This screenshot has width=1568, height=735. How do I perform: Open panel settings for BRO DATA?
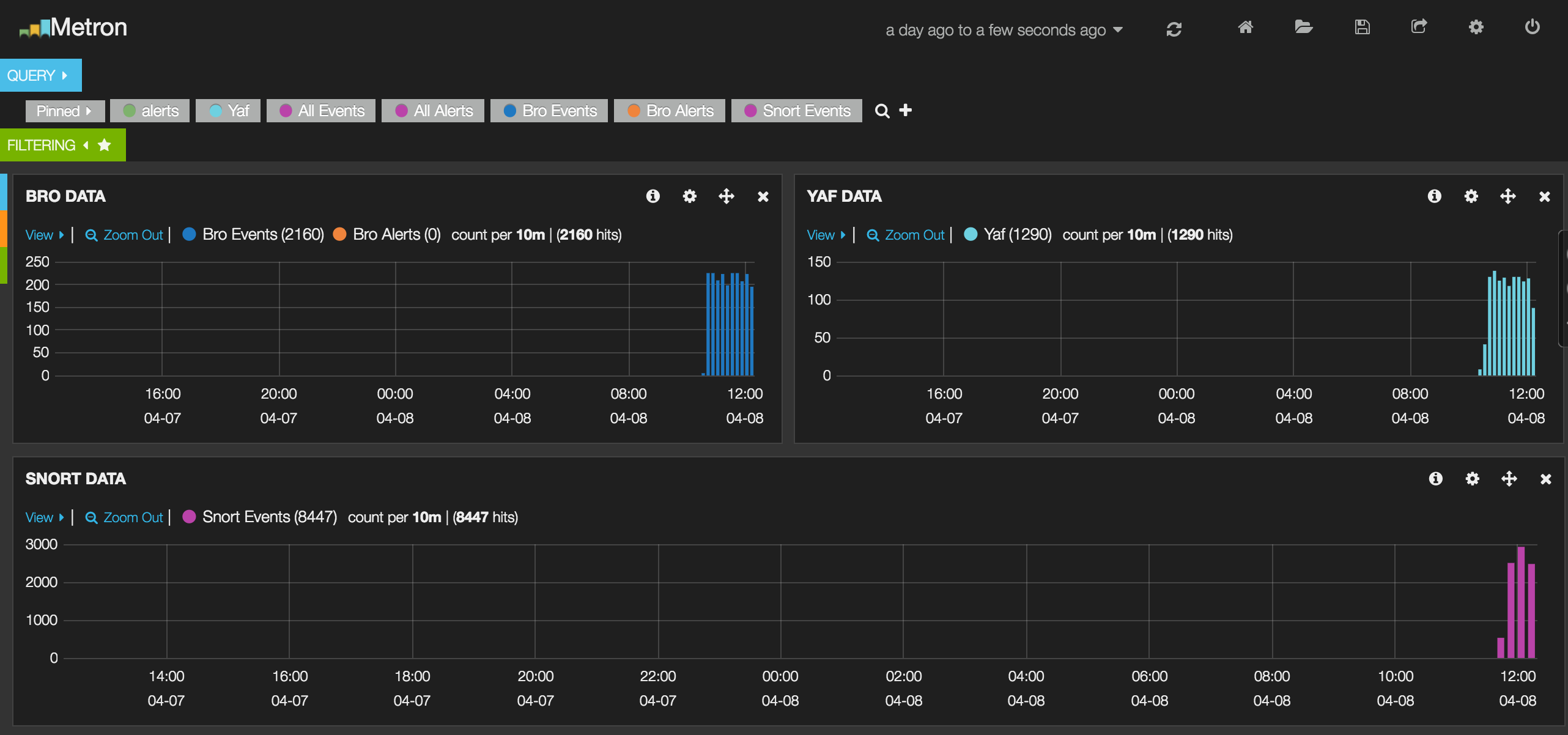[689, 196]
